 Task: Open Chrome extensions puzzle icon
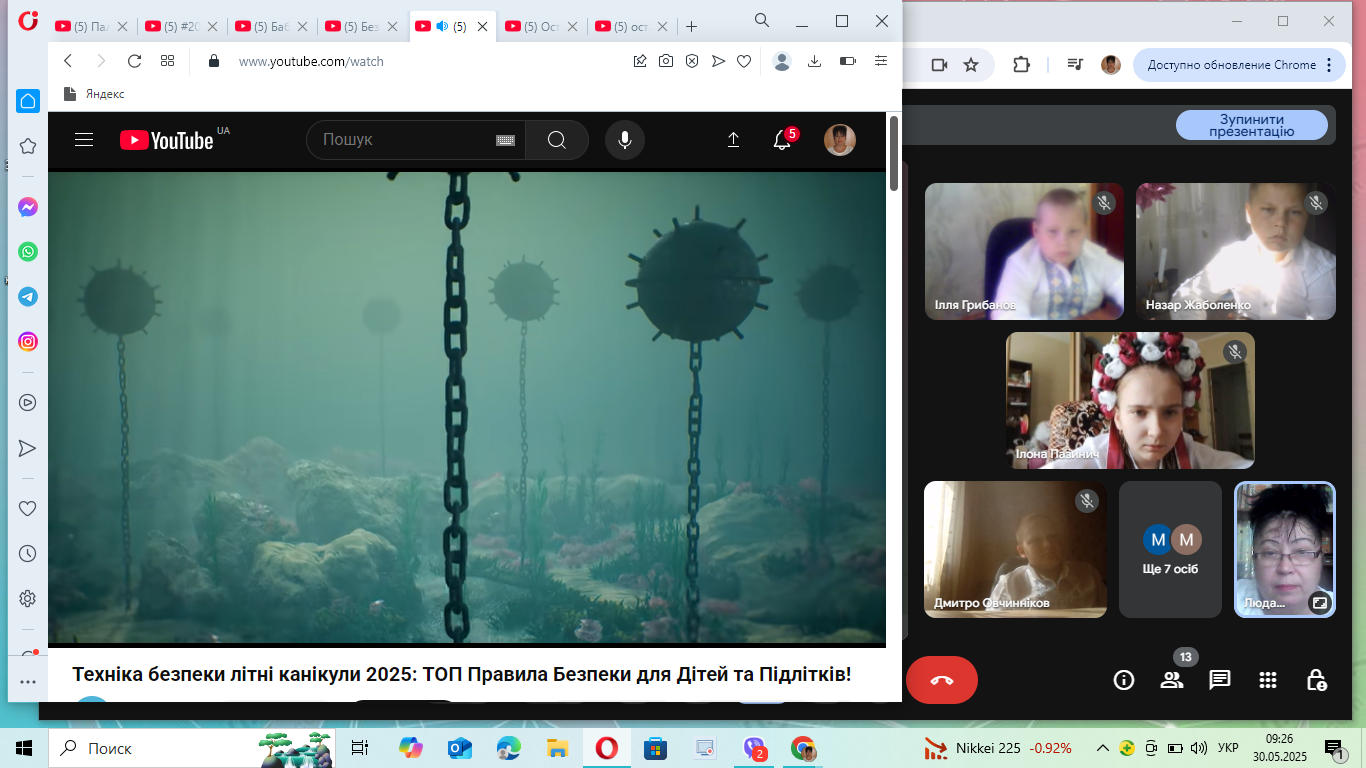point(1021,65)
